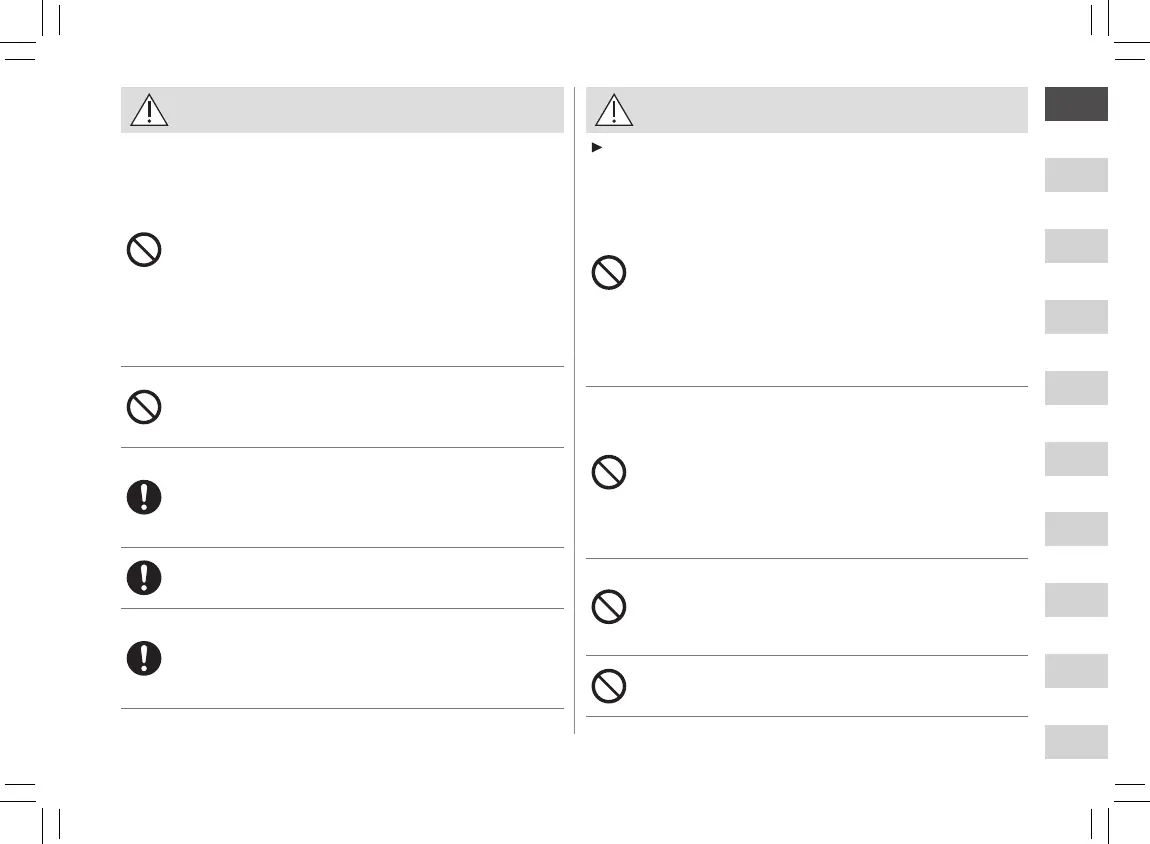Click the middle exclamation mark icon, left column
The image size is (1150, 844).
pyautogui.click(x=144, y=578)
